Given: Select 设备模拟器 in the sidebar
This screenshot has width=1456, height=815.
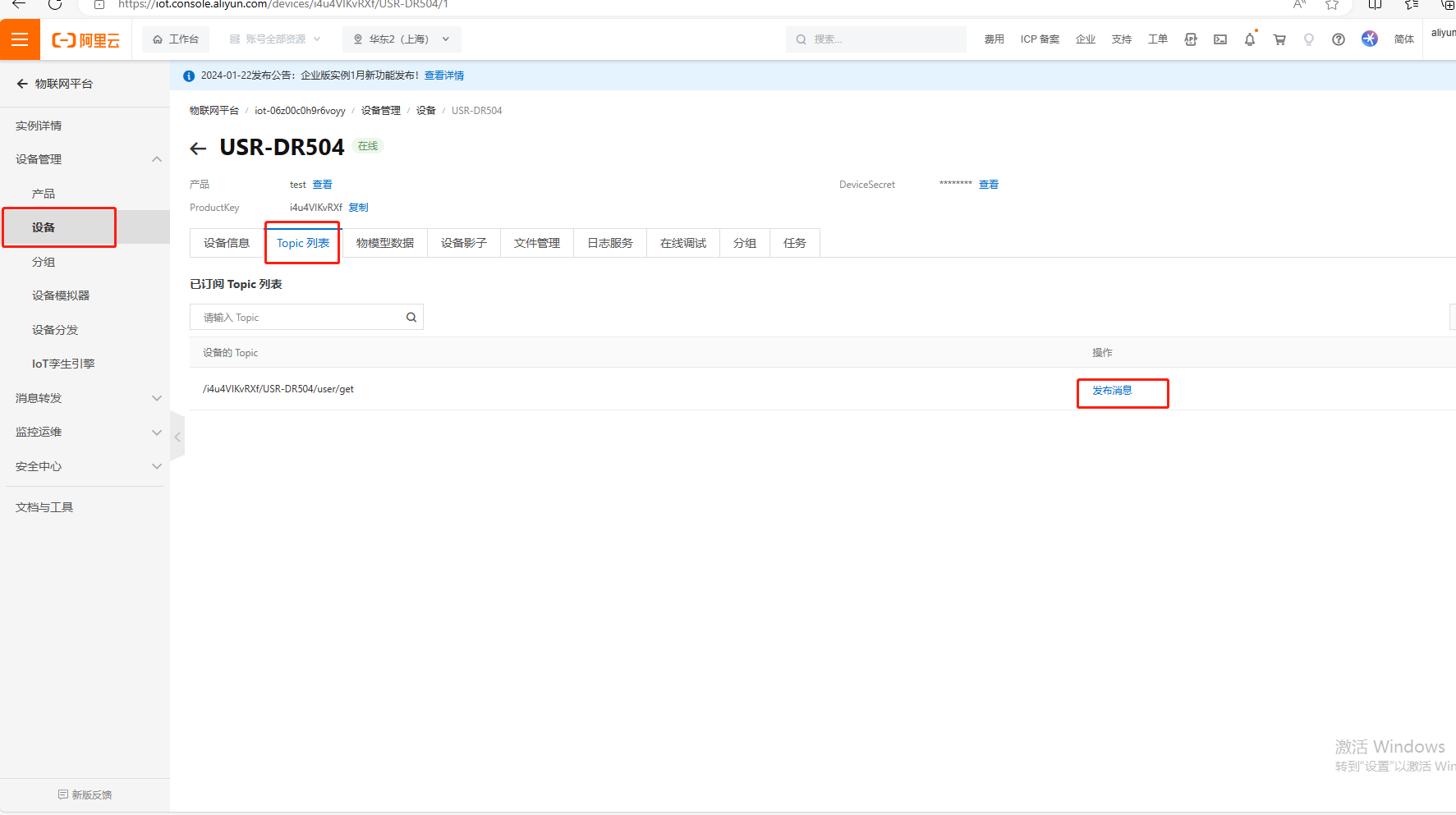Looking at the screenshot, I should [61, 295].
